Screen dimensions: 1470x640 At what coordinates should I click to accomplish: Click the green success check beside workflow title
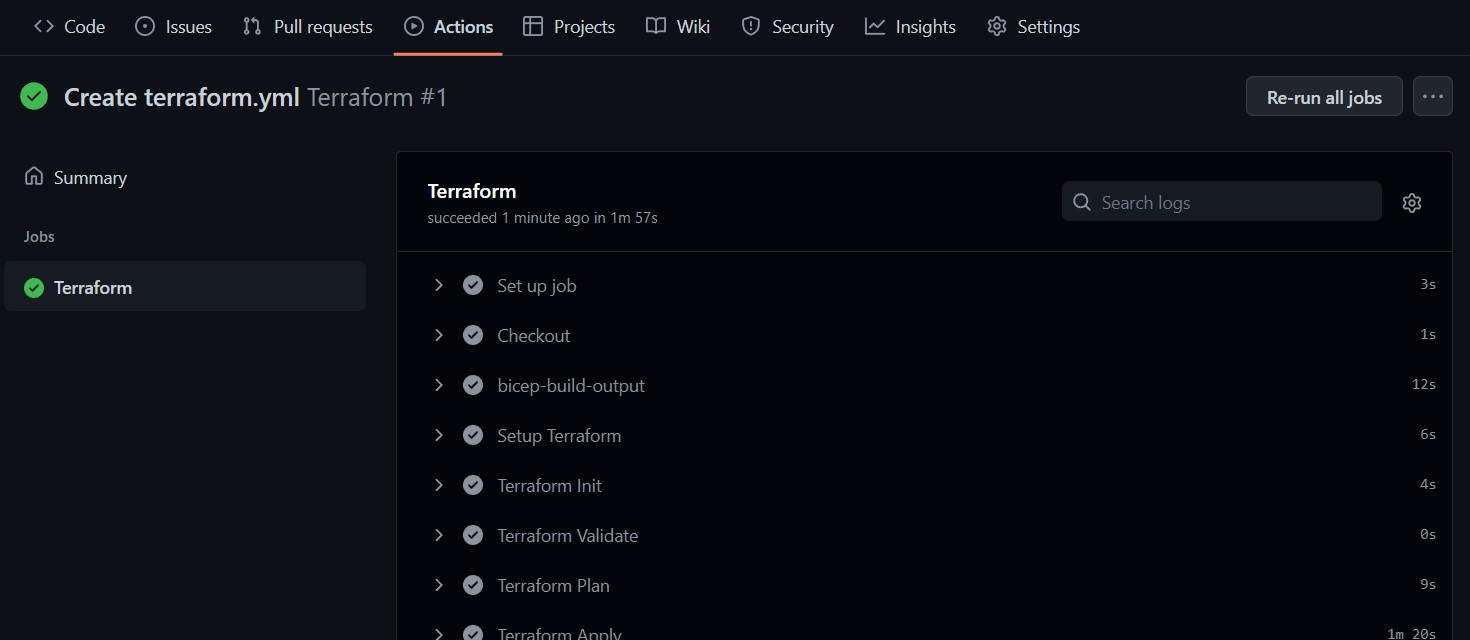[34, 97]
